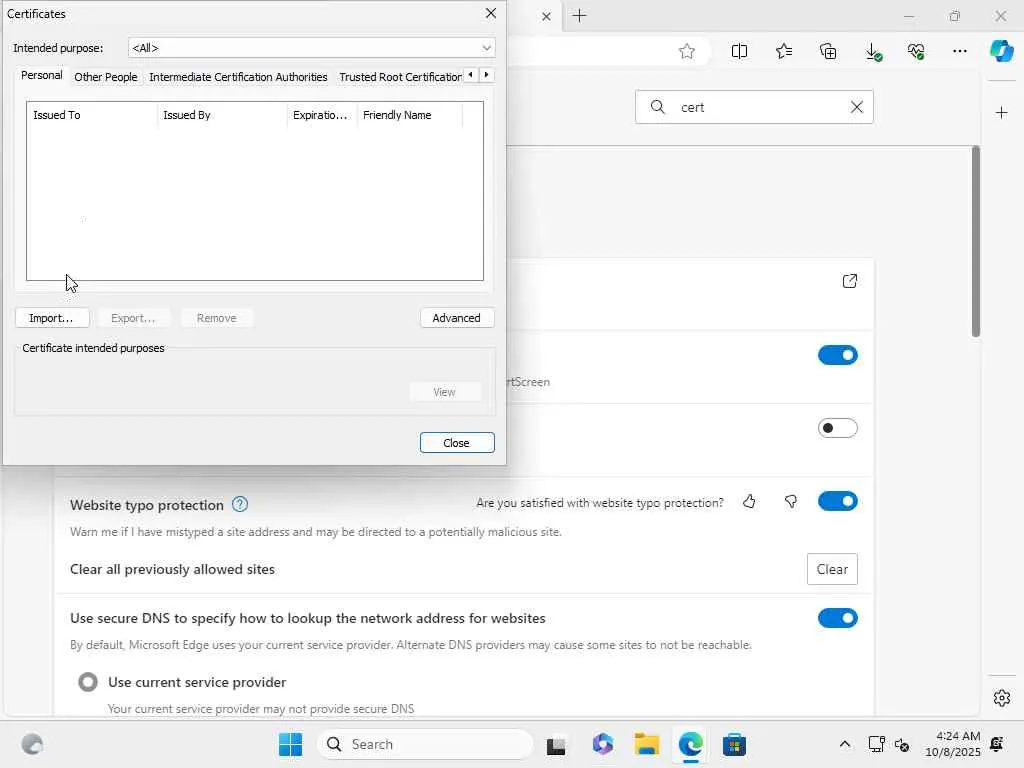Sort by Issued To column header
Image resolution: width=1024 pixels, height=768 pixels.
[x=92, y=115]
